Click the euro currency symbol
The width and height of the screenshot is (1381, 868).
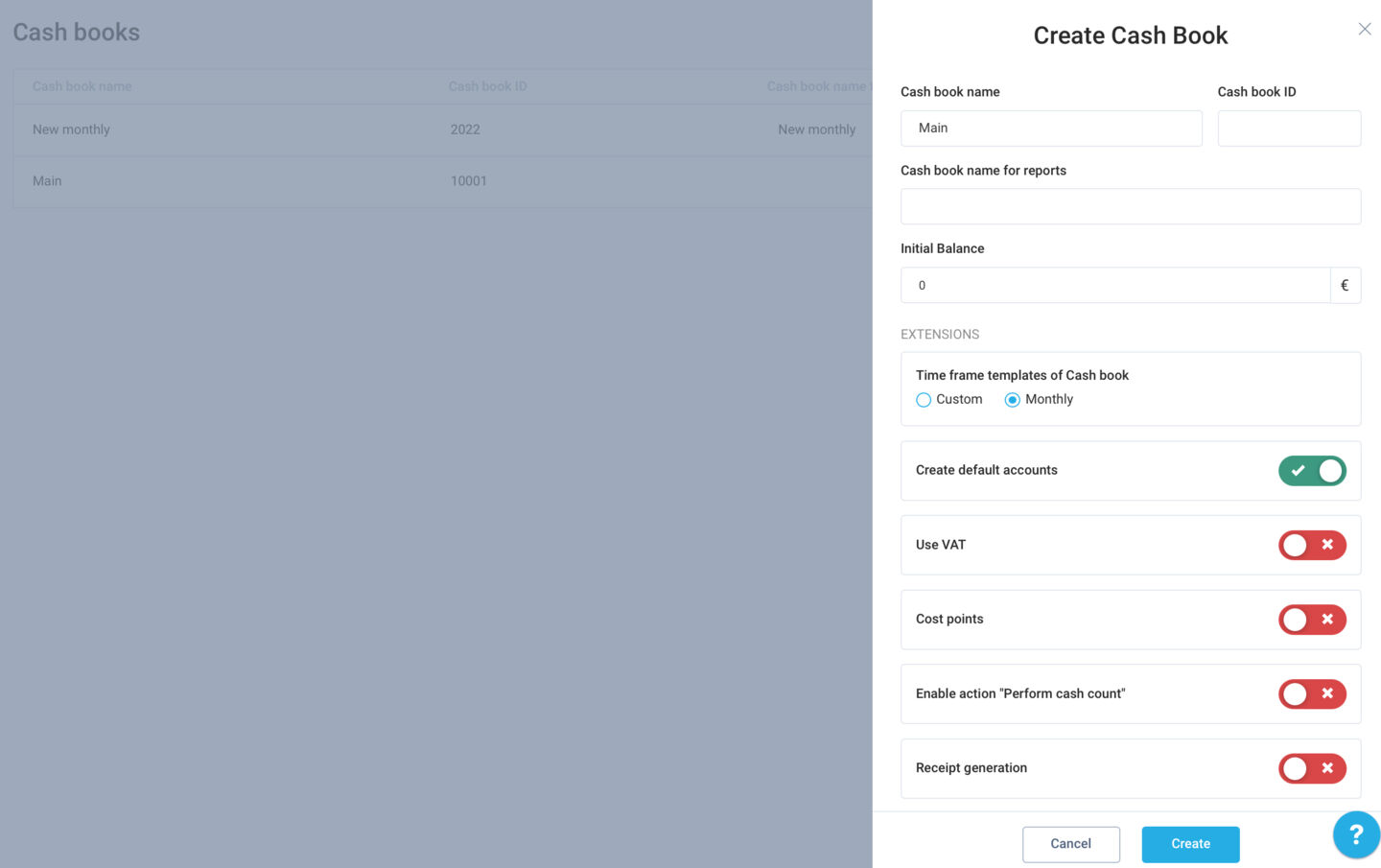click(1345, 285)
